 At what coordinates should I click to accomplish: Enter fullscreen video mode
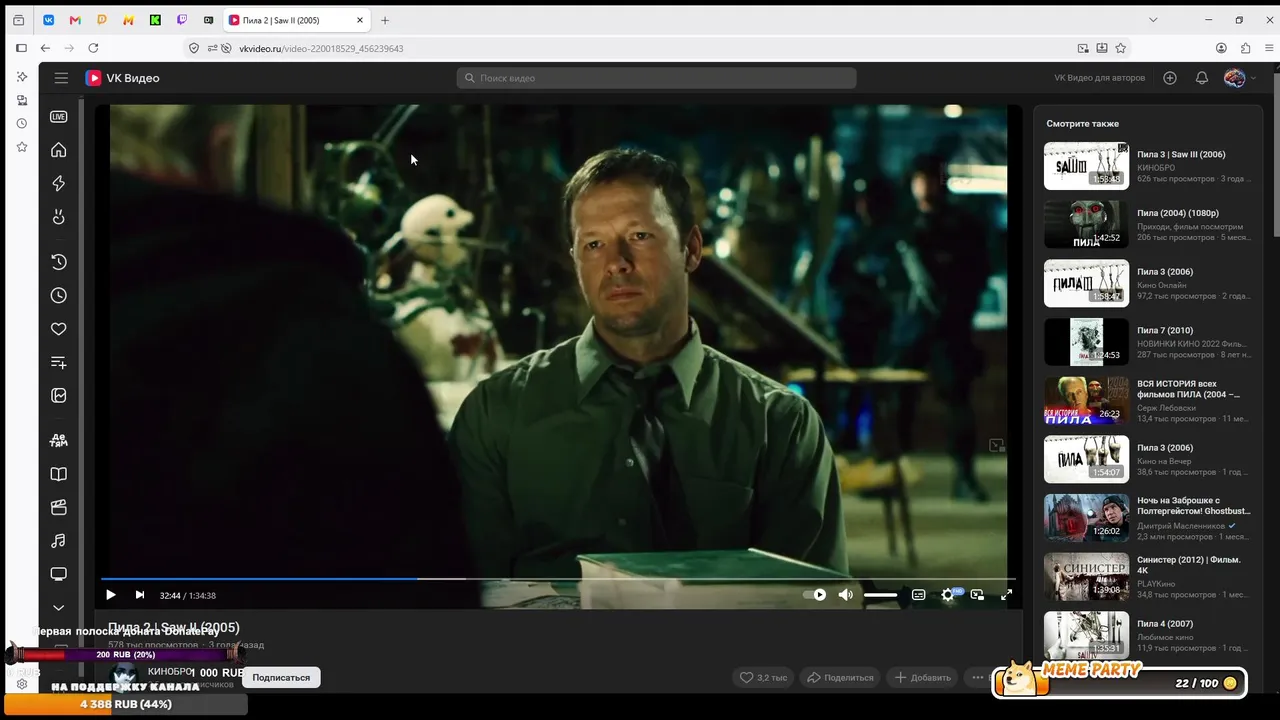click(x=1007, y=595)
